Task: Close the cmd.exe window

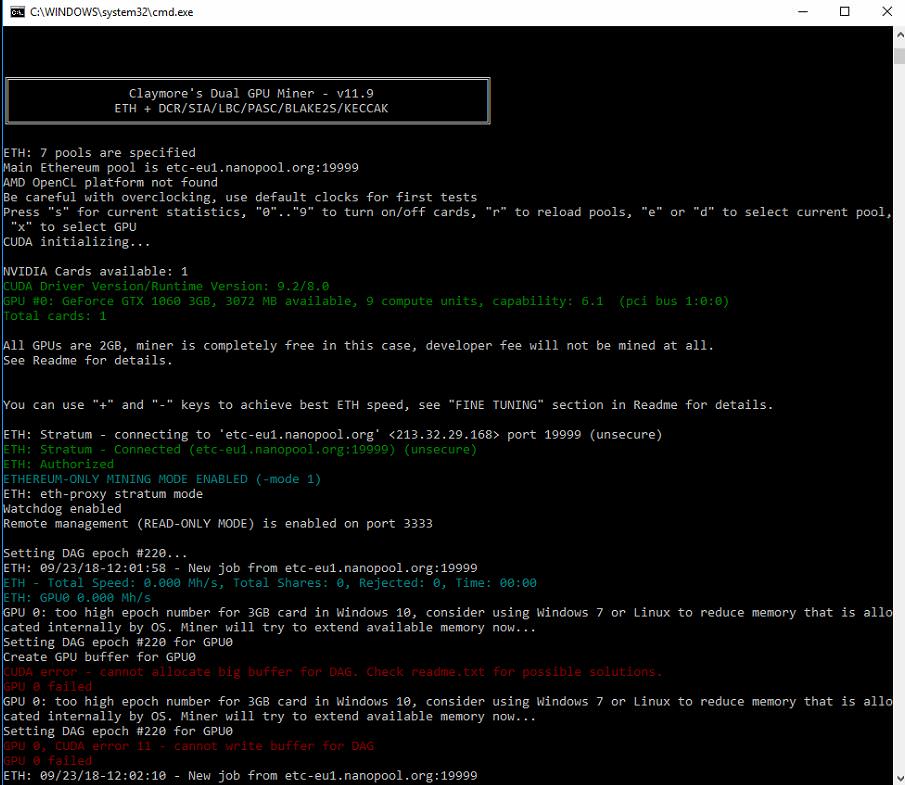Action: 887,12
